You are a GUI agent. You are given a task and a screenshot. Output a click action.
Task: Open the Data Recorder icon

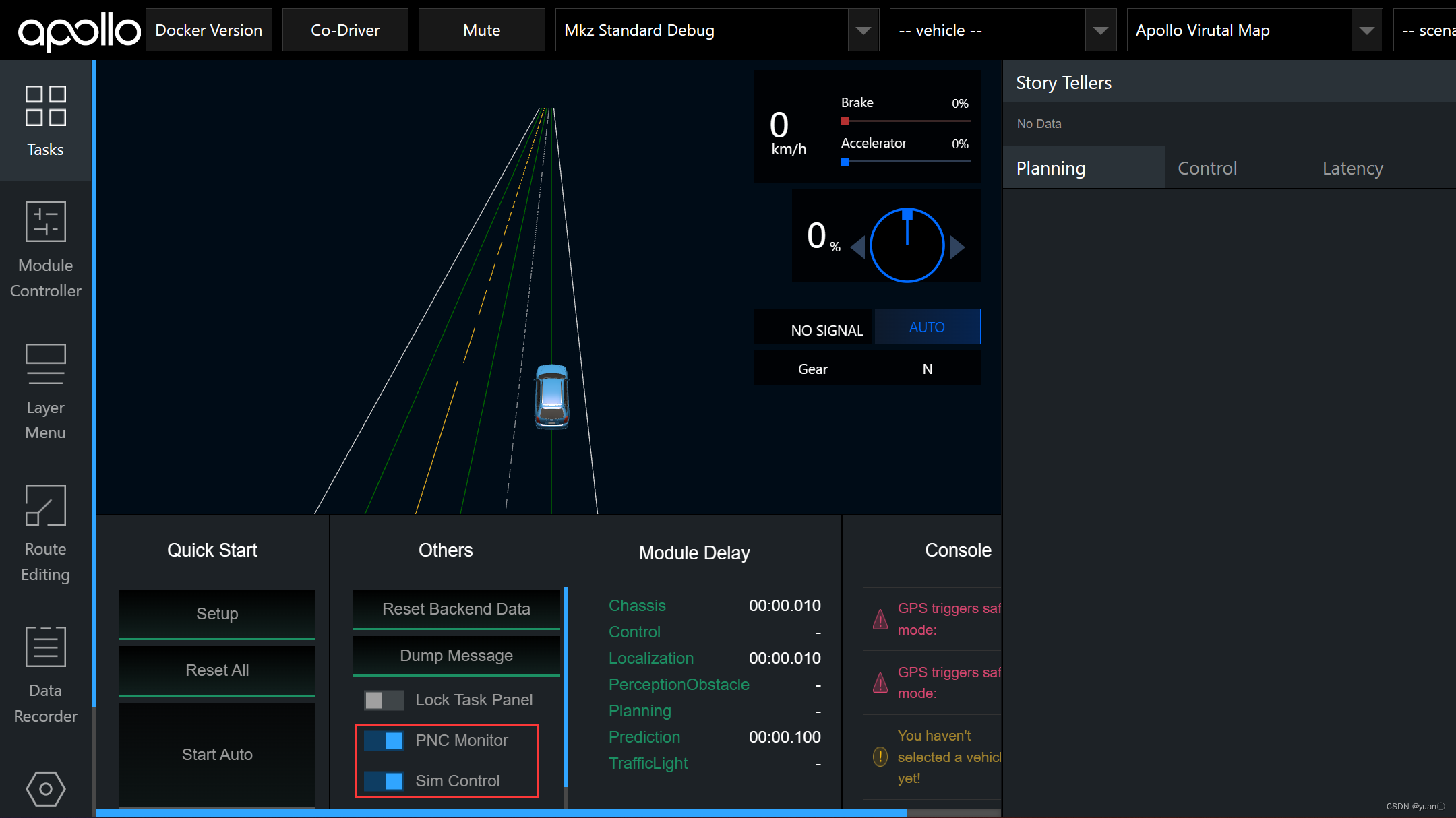(x=45, y=647)
